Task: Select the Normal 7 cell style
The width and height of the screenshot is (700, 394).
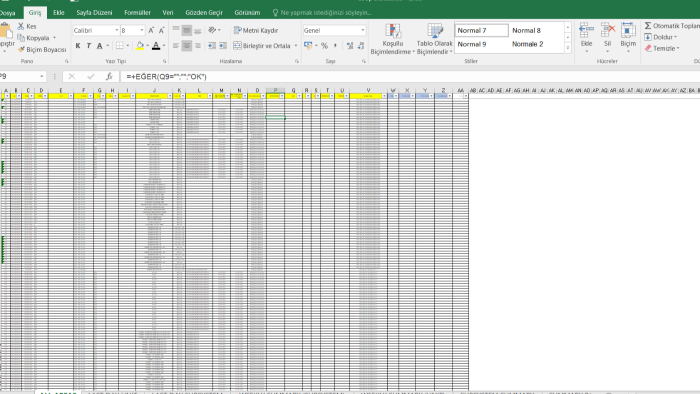Action: coord(481,30)
